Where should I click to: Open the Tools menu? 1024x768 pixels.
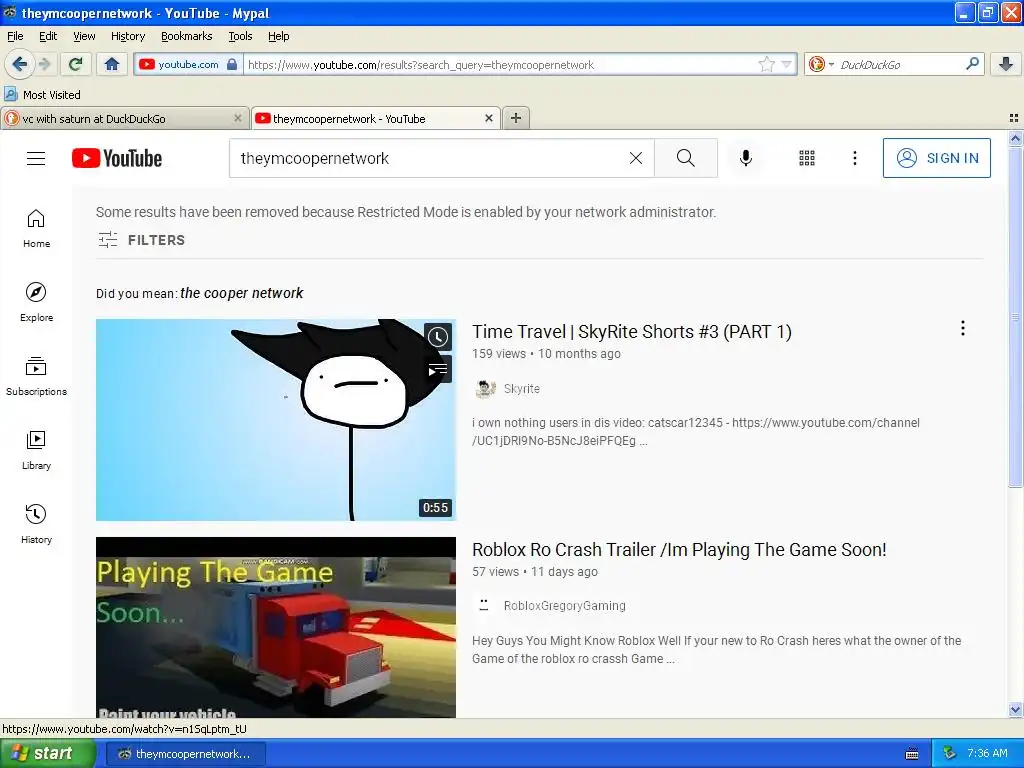point(240,36)
